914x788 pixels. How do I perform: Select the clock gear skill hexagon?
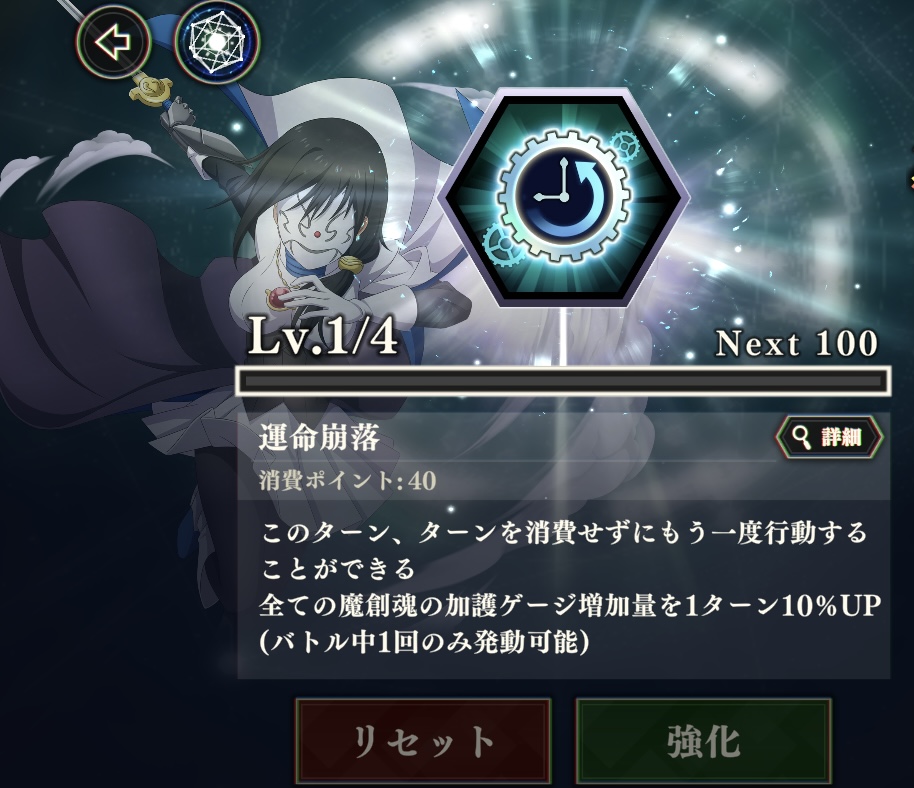[564, 197]
